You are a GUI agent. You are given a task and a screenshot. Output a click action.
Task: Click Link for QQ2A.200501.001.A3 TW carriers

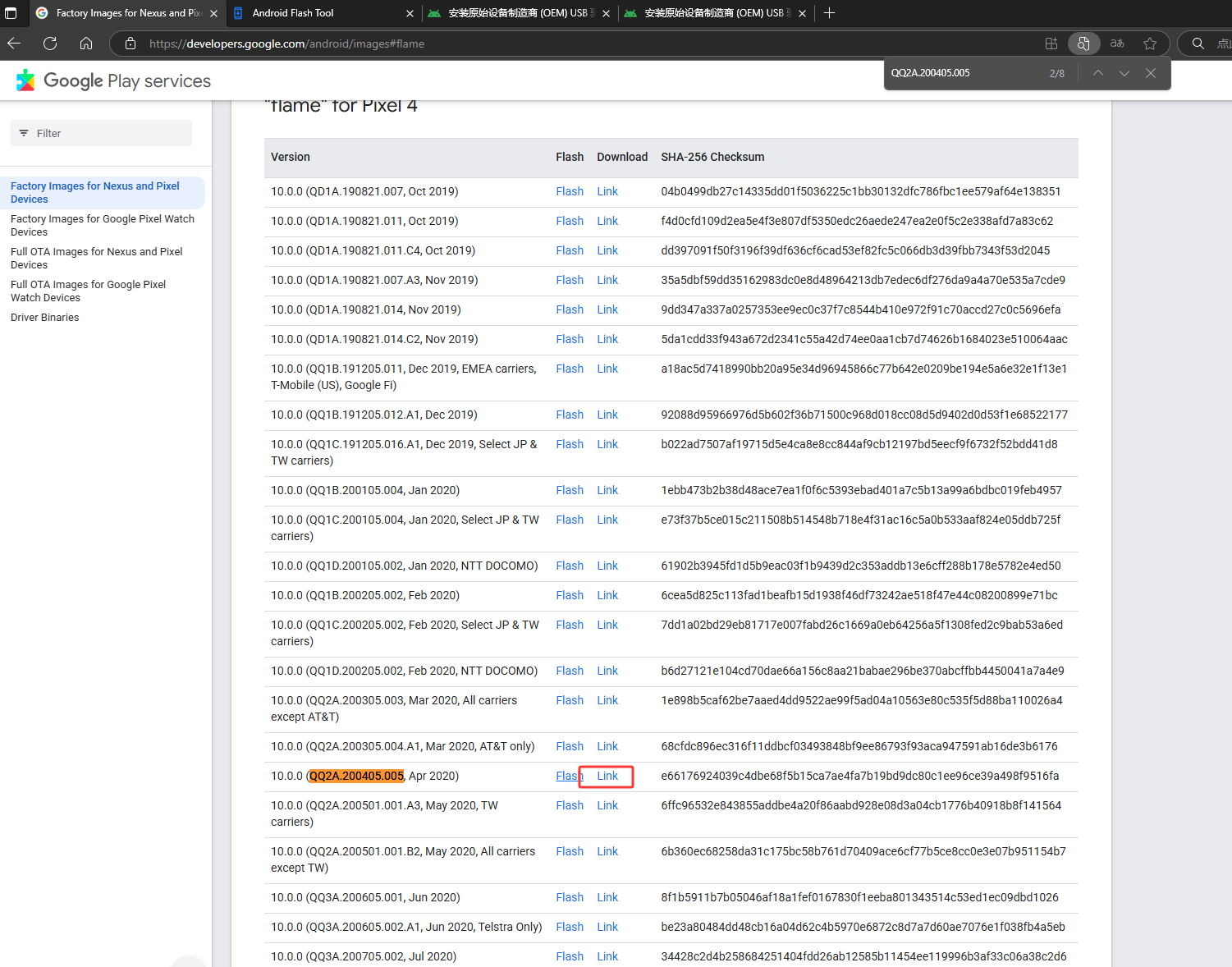607,805
